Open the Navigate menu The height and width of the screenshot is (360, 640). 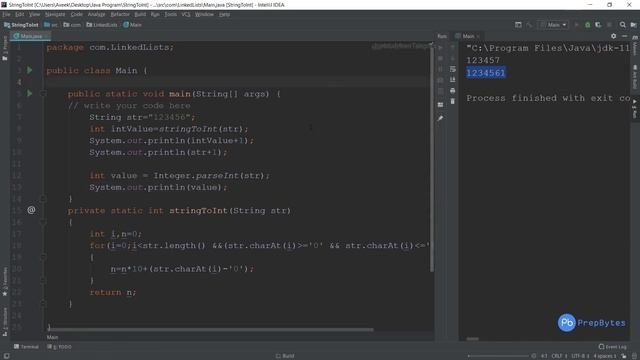click(55, 14)
